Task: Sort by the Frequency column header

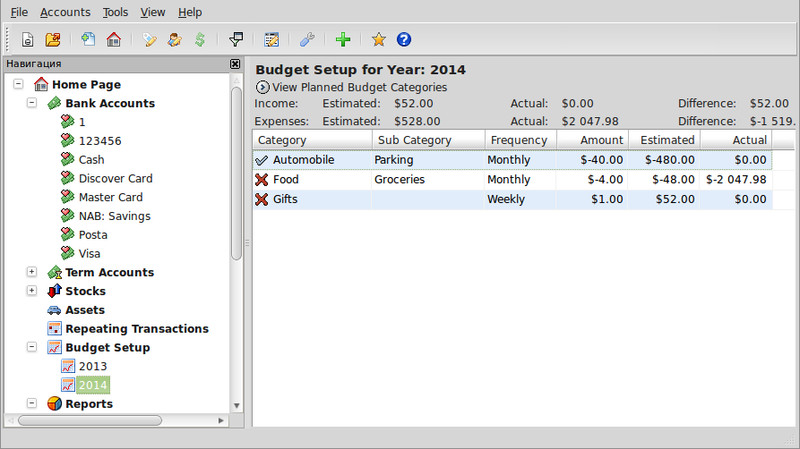Action: click(x=520, y=140)
